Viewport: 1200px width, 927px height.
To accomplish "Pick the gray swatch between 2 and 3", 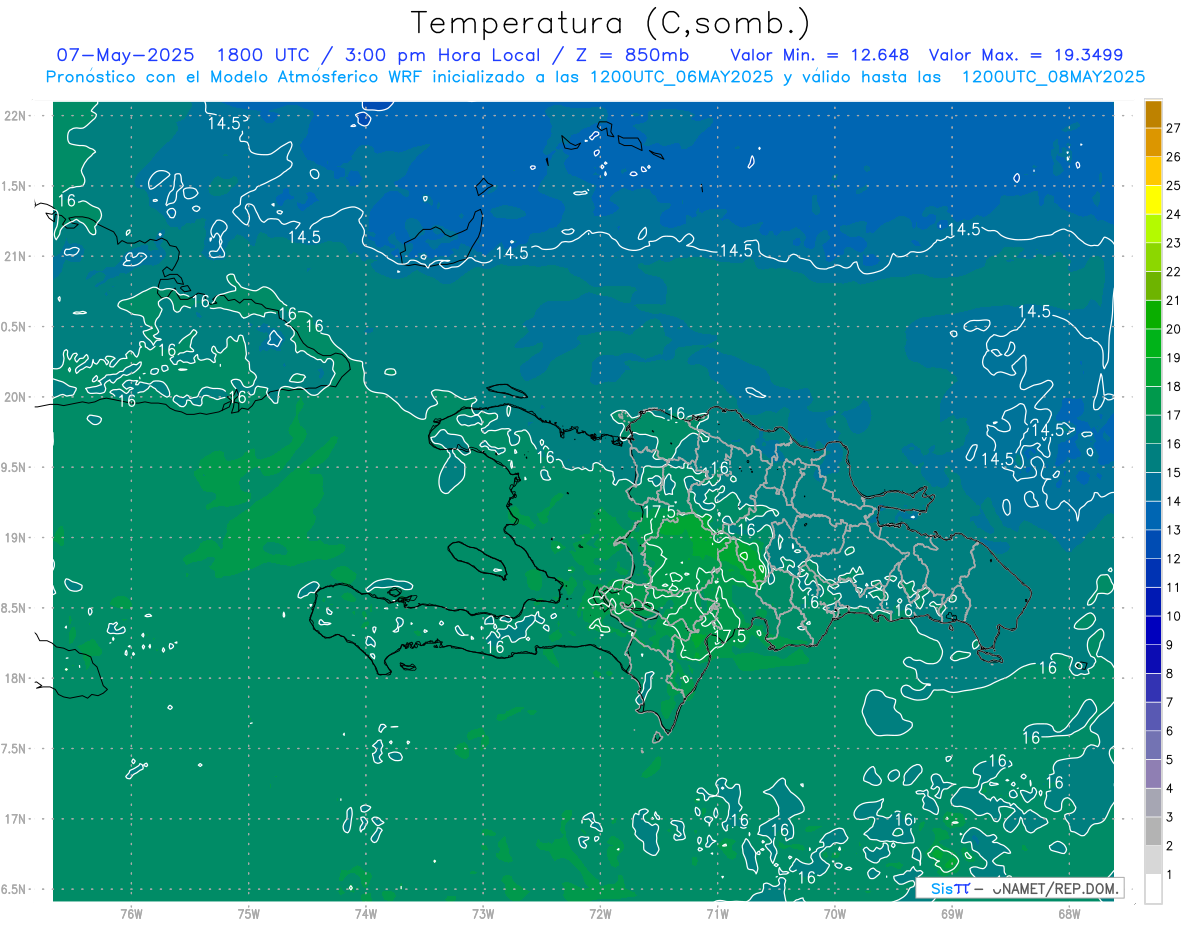I will [x=1153, y=832].
